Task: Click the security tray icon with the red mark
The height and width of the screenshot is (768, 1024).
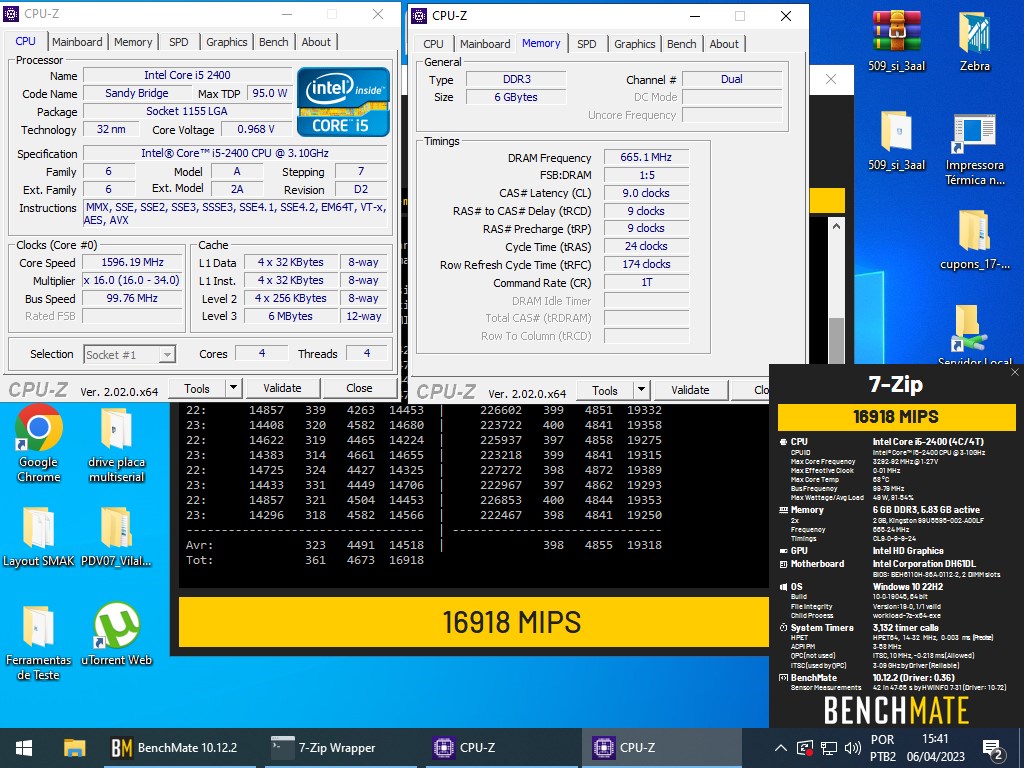Action: (x=805, y=748)
